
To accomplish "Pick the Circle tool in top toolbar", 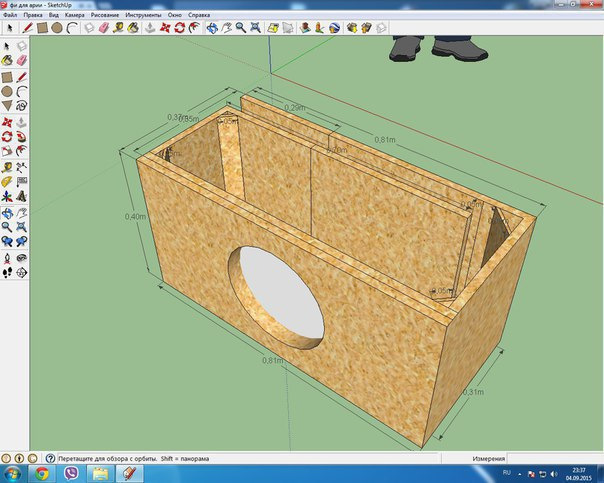I will [x=57, y=28].
